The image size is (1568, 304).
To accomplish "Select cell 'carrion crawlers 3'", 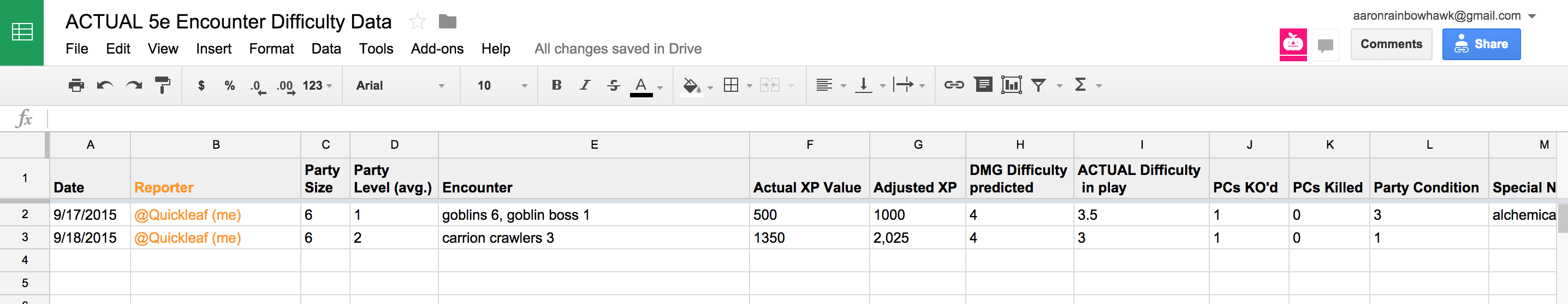I will coord(594,238).
